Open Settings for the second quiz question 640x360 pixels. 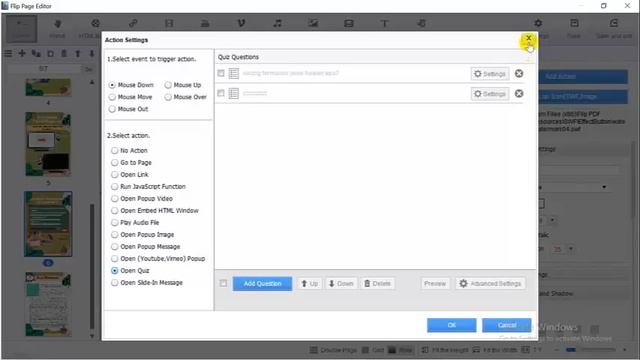[x=490, y=94]
